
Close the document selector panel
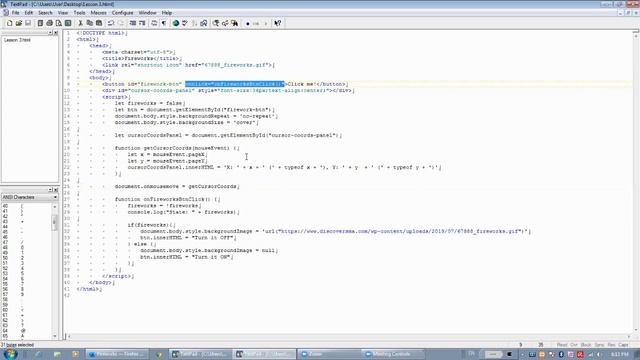click(56, 33)
